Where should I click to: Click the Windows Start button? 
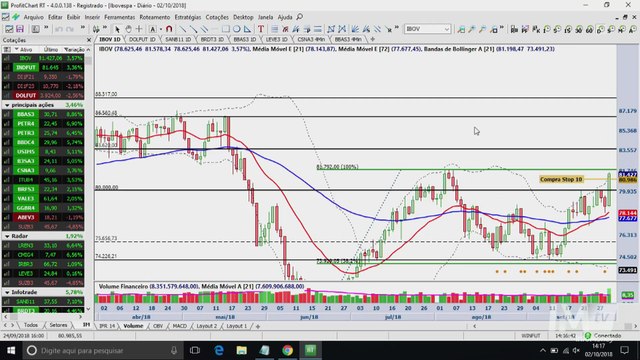point(11,350)
